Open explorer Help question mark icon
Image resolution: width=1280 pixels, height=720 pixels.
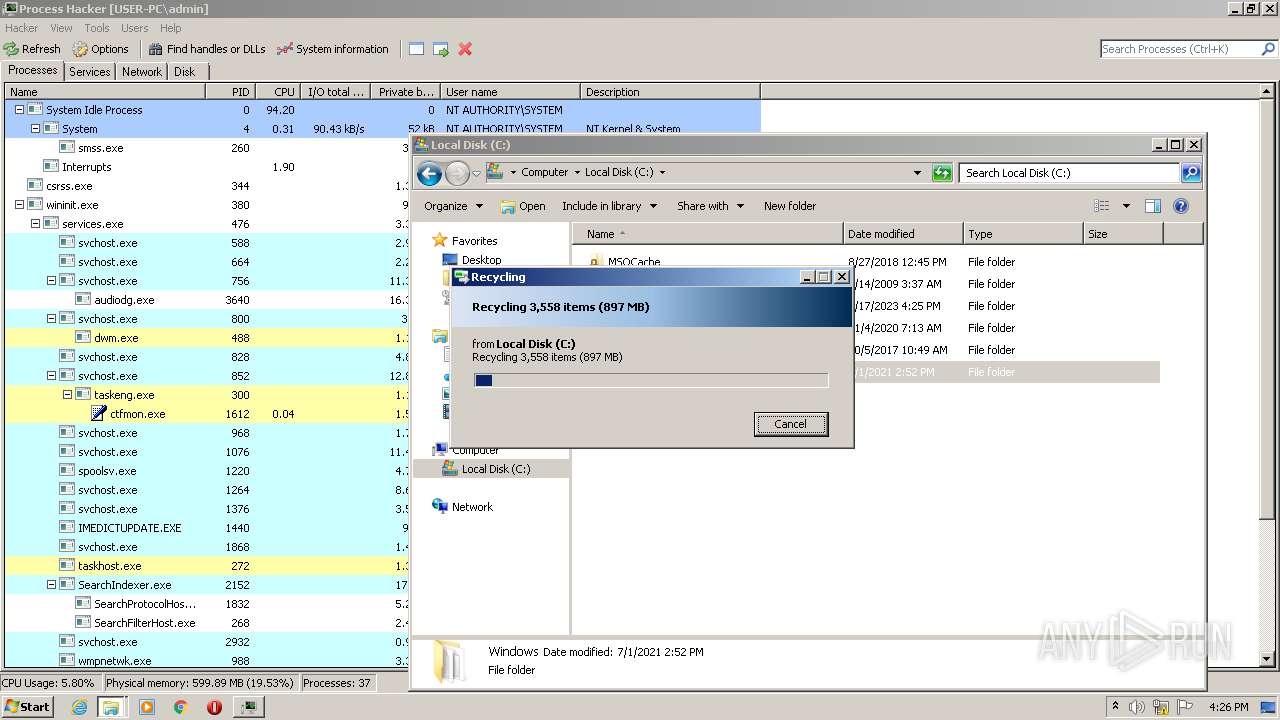pos(1180,206)
